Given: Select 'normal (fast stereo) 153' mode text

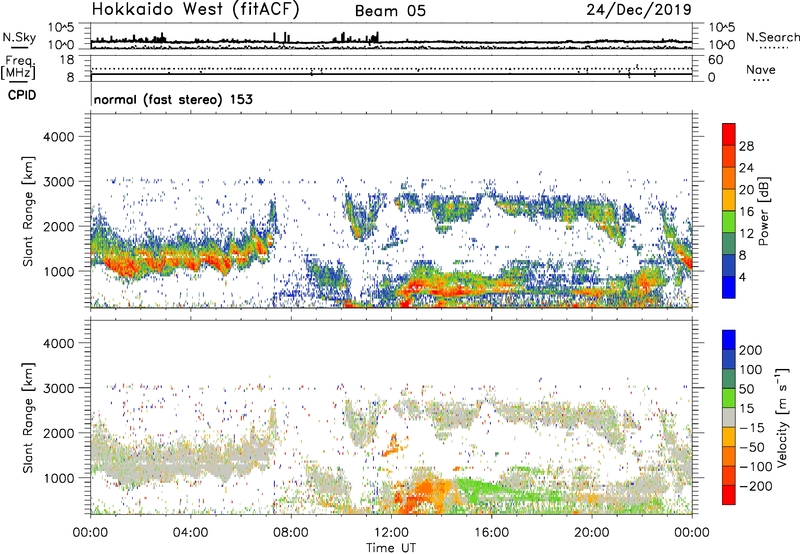Looking at the screenshot, I should (173, 99).
